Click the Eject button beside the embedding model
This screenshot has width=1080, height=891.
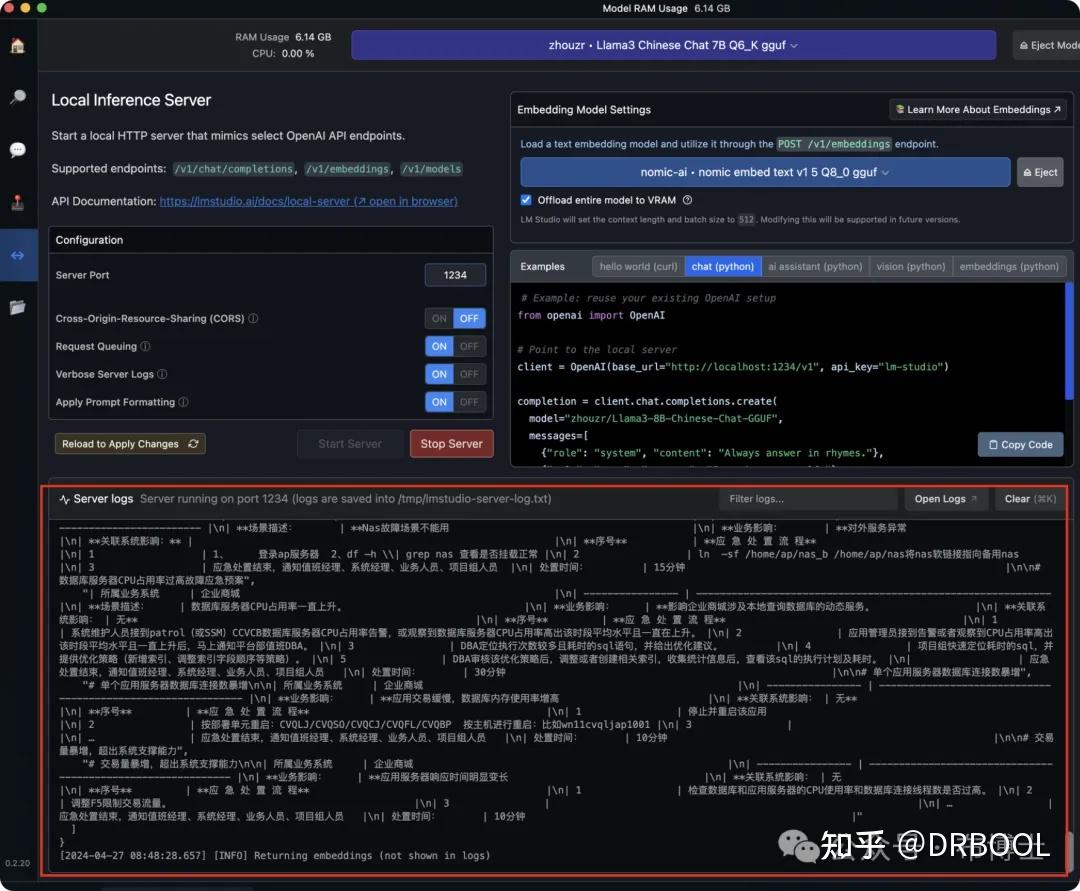point(1040,171)
